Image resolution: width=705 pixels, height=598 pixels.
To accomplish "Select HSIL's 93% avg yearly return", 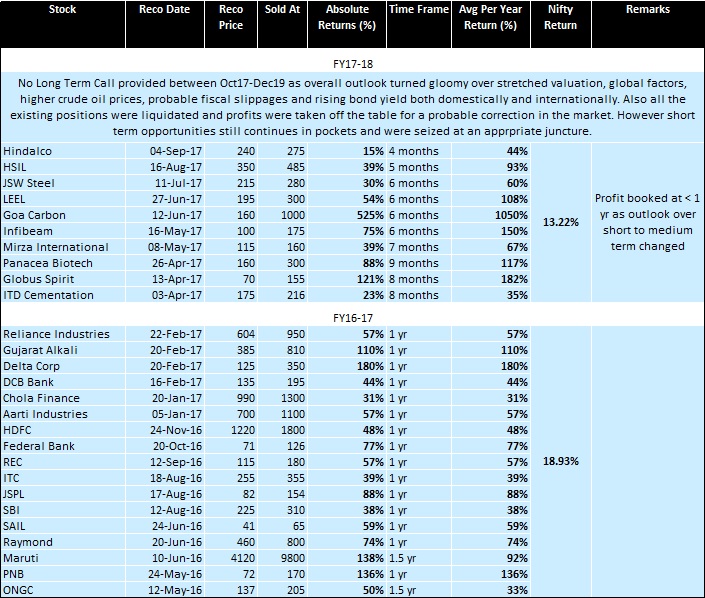I will click(x=517, y=167).
